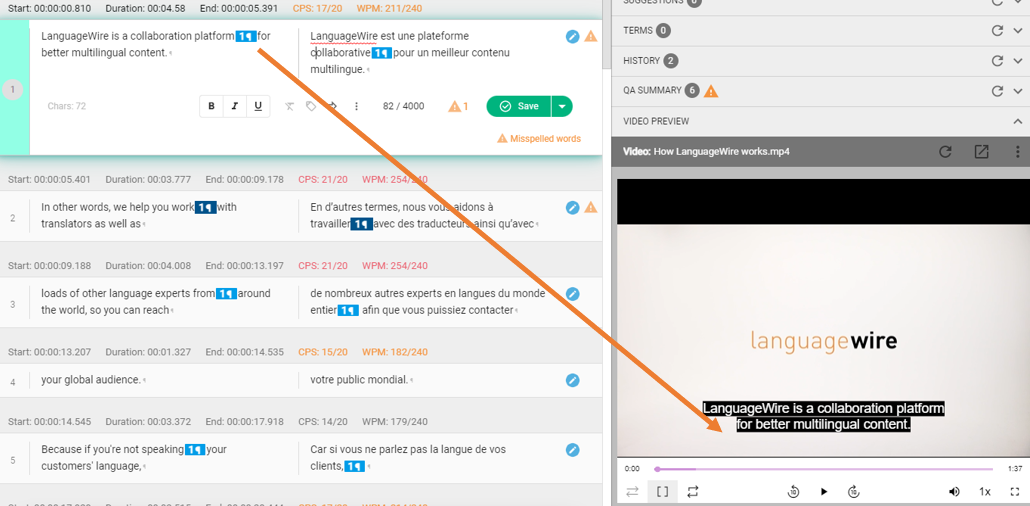Screen dimensions: 1030x506
Task: Change playback speed from 1x
Action: [x=985, y=492]
